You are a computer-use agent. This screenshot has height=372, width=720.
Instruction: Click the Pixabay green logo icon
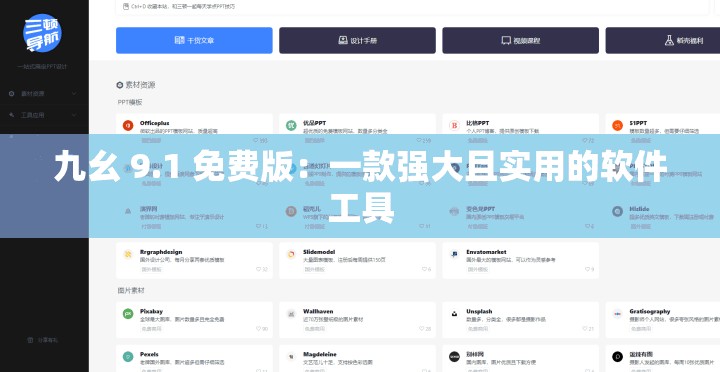pos(128,314)
